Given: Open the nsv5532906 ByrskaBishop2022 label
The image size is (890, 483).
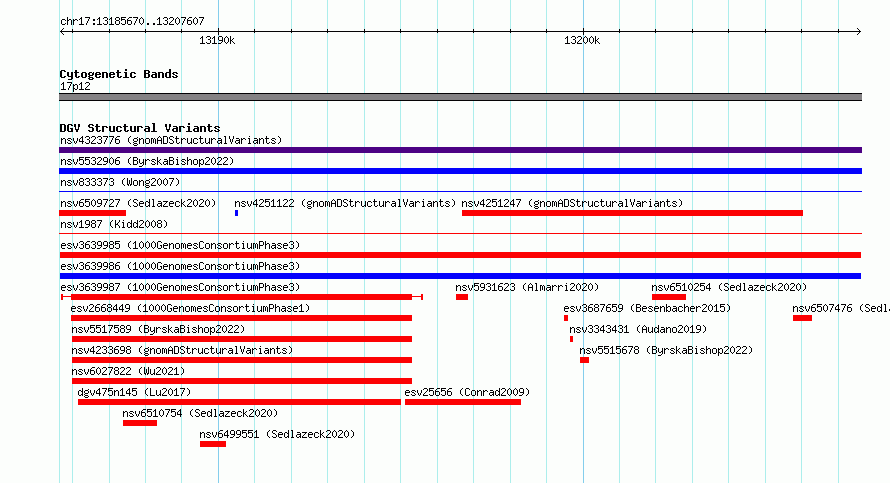Looking at the screenshot, I should click(x=147, y=161).
